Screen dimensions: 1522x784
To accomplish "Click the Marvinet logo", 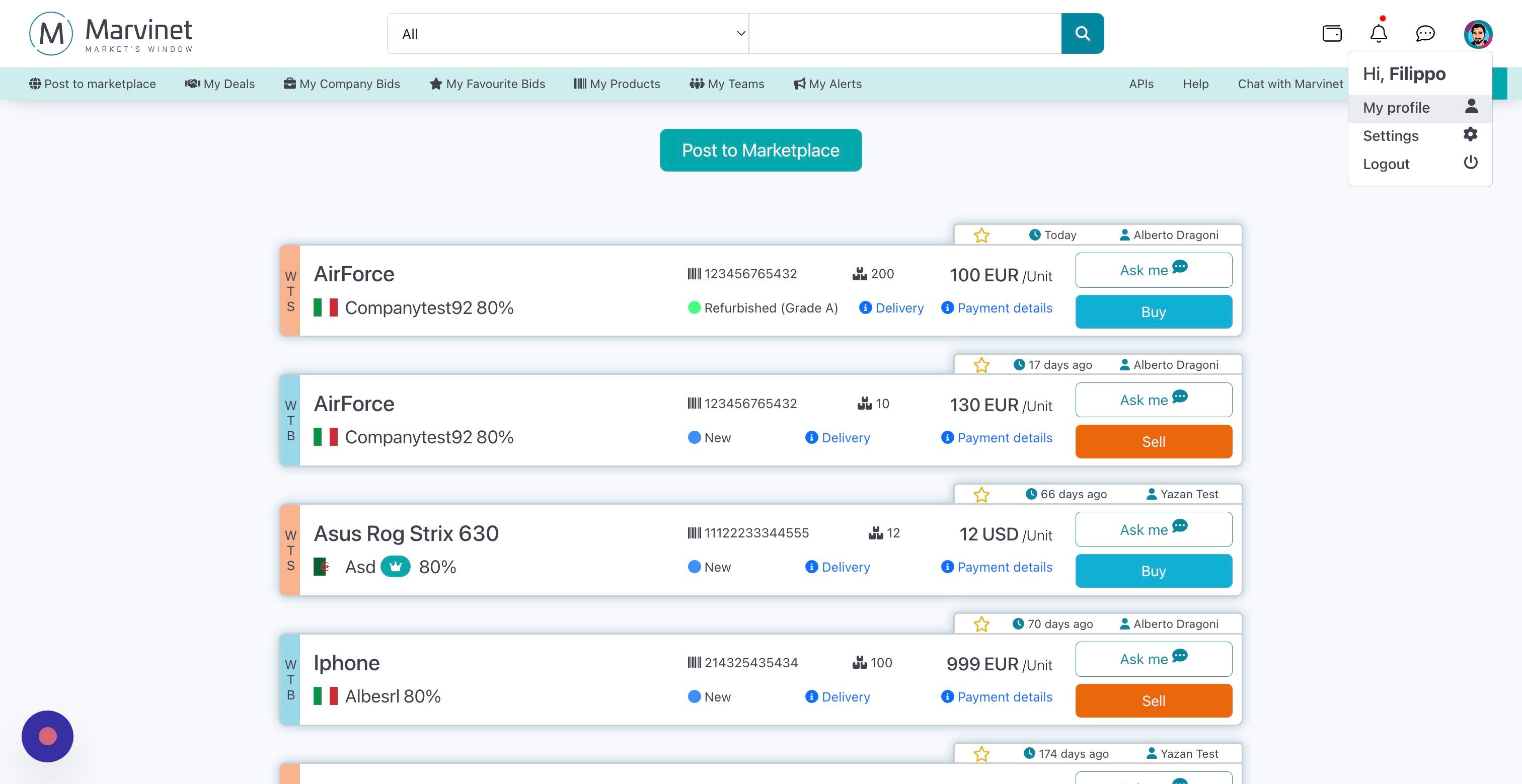I will [111, 34].
